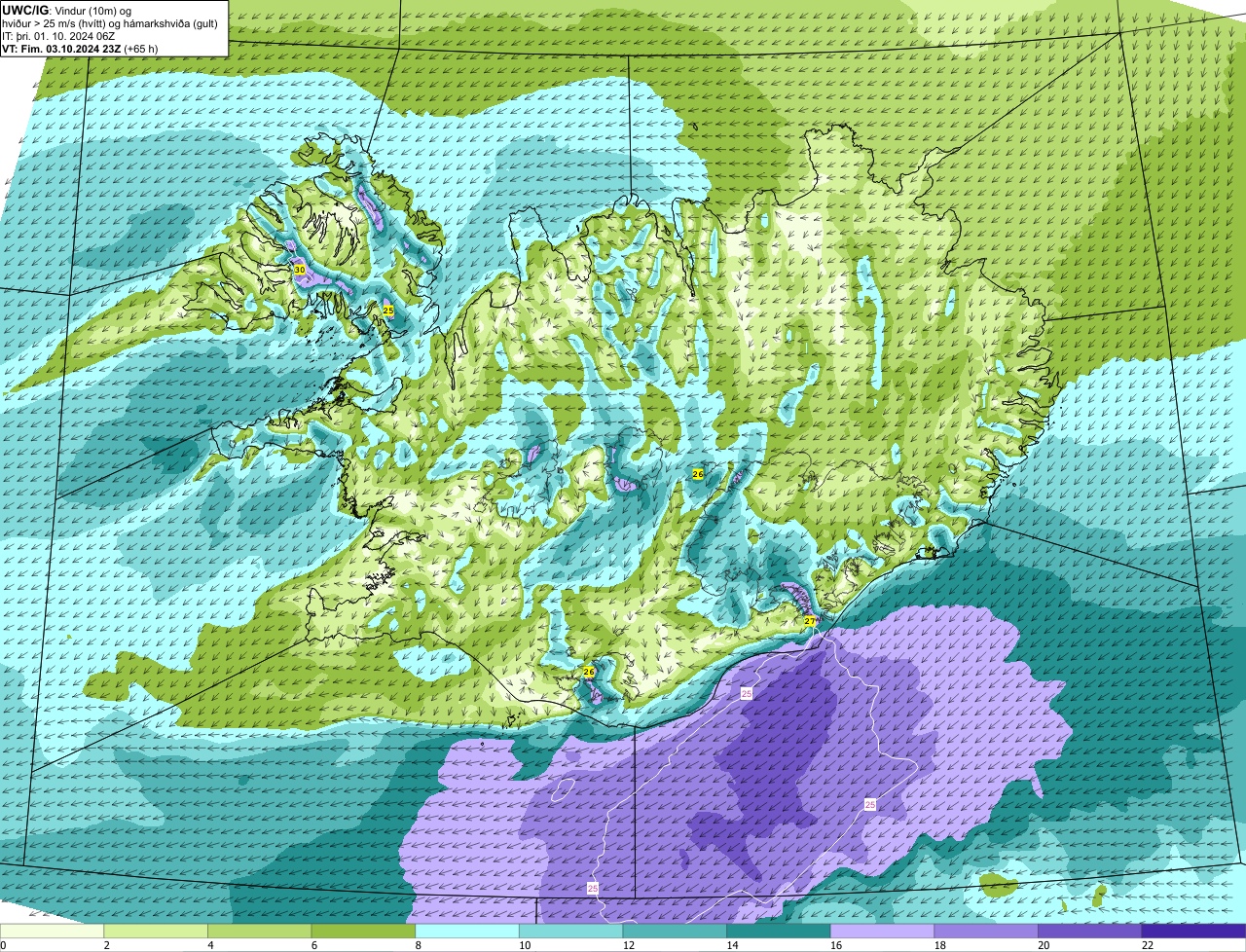The width and height of the screenshot is (1246, 952).
Task: Click the 20–22 m/s violet legend swatch
Action: [x=1090, y=931]
